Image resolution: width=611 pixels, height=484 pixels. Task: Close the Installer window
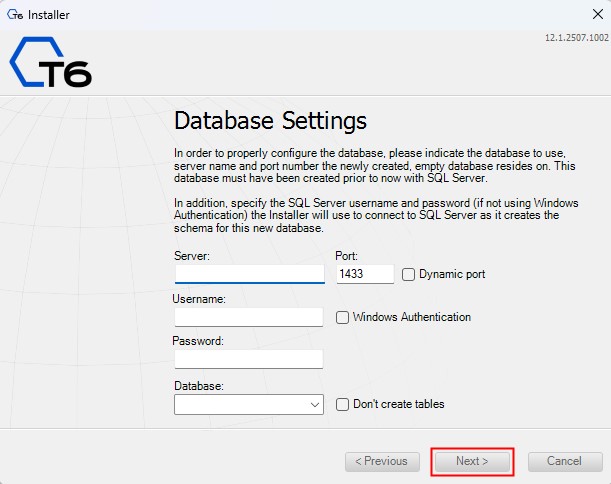click(x=598, y=14)
